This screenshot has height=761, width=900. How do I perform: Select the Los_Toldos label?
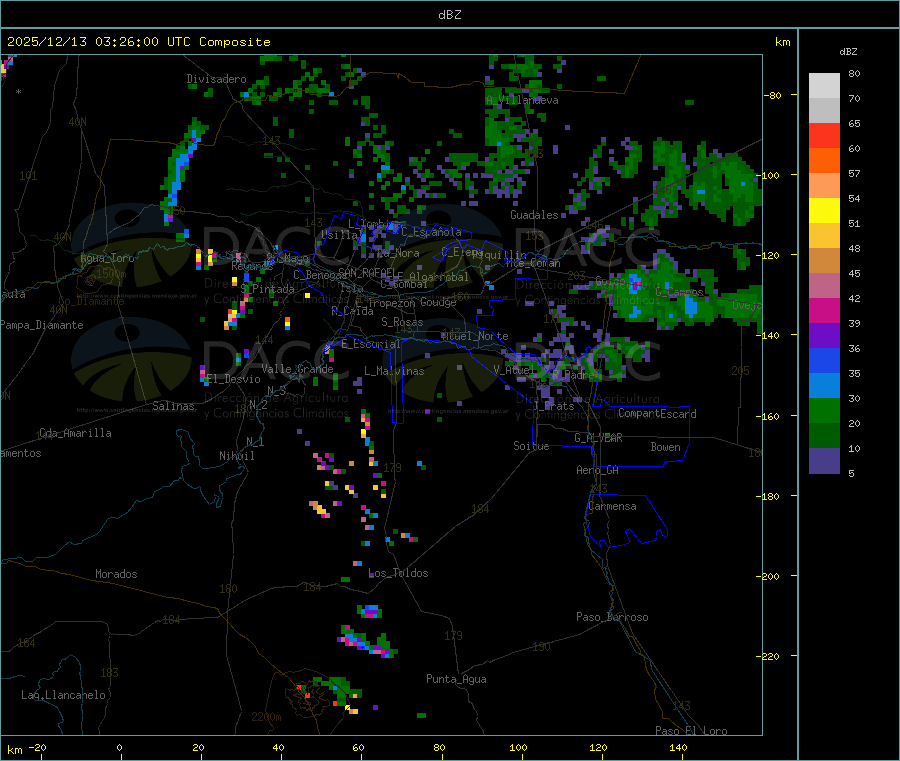tap(398, 573)
